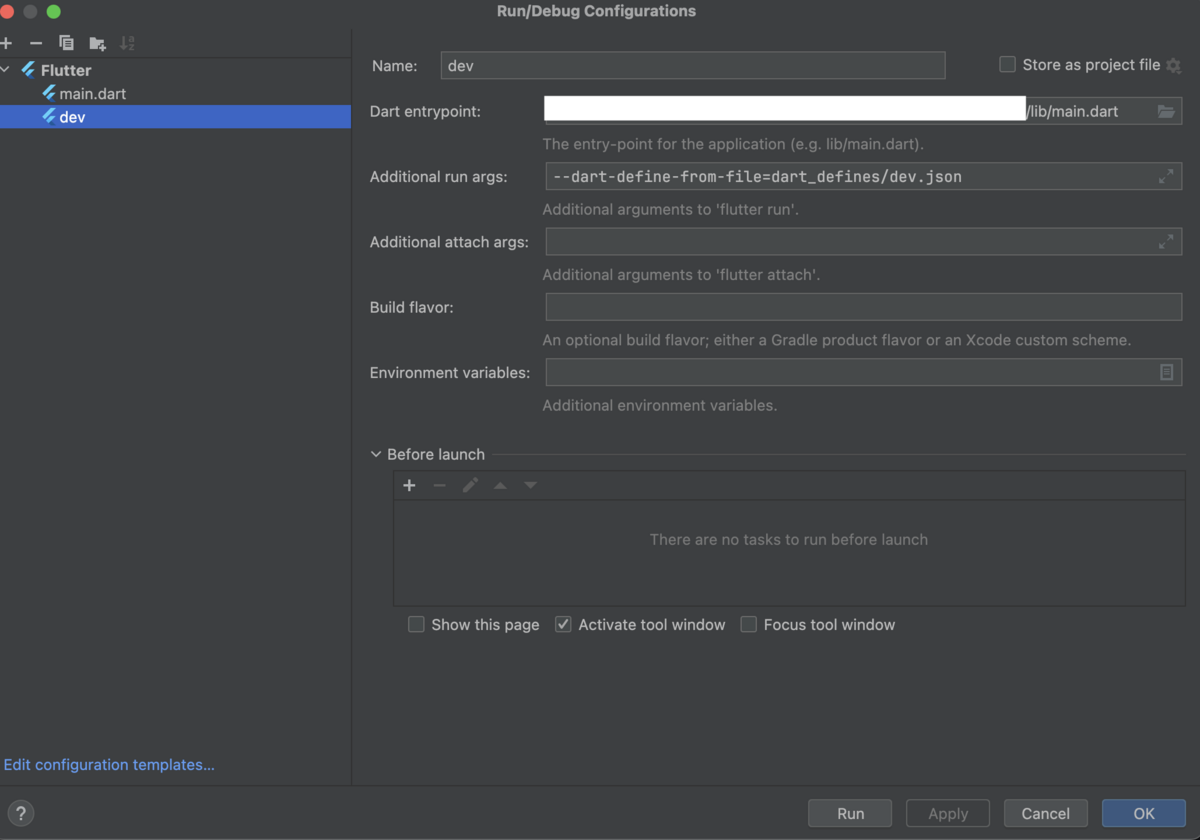
Task: Edit the Before launch task pencil icon
Action: (x=470, y=485)
